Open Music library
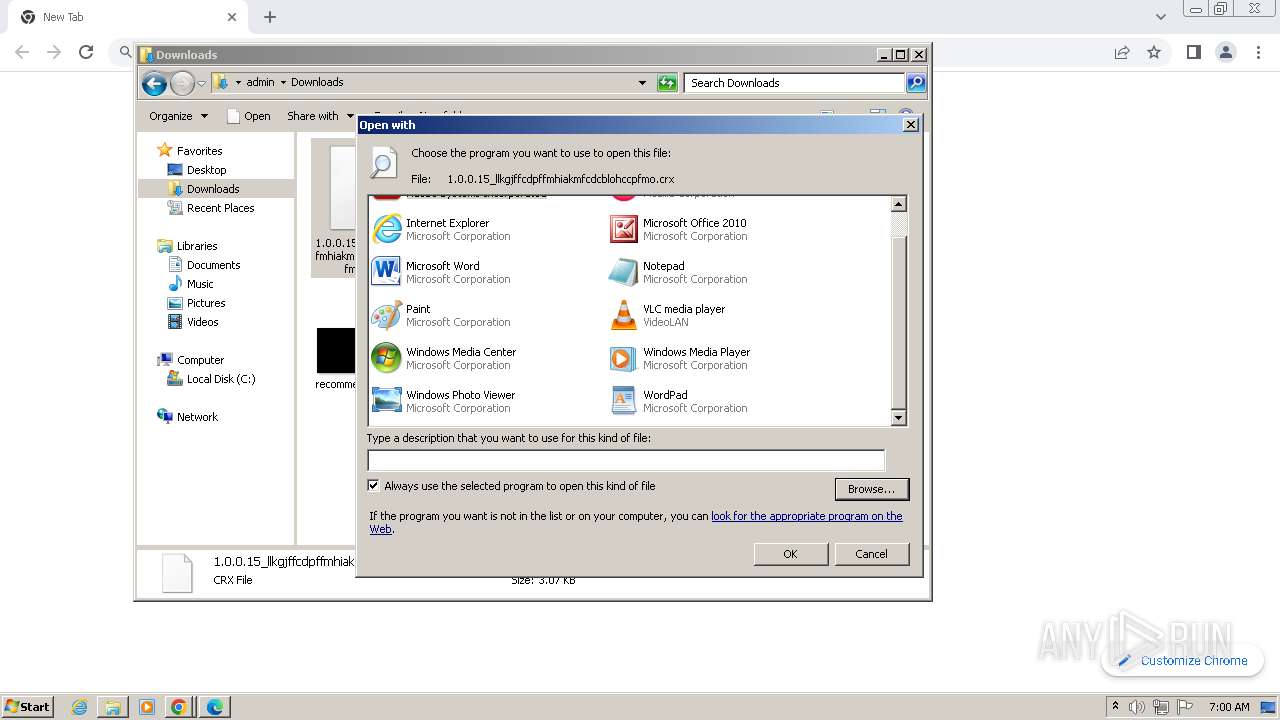 [x=200, y=284]
